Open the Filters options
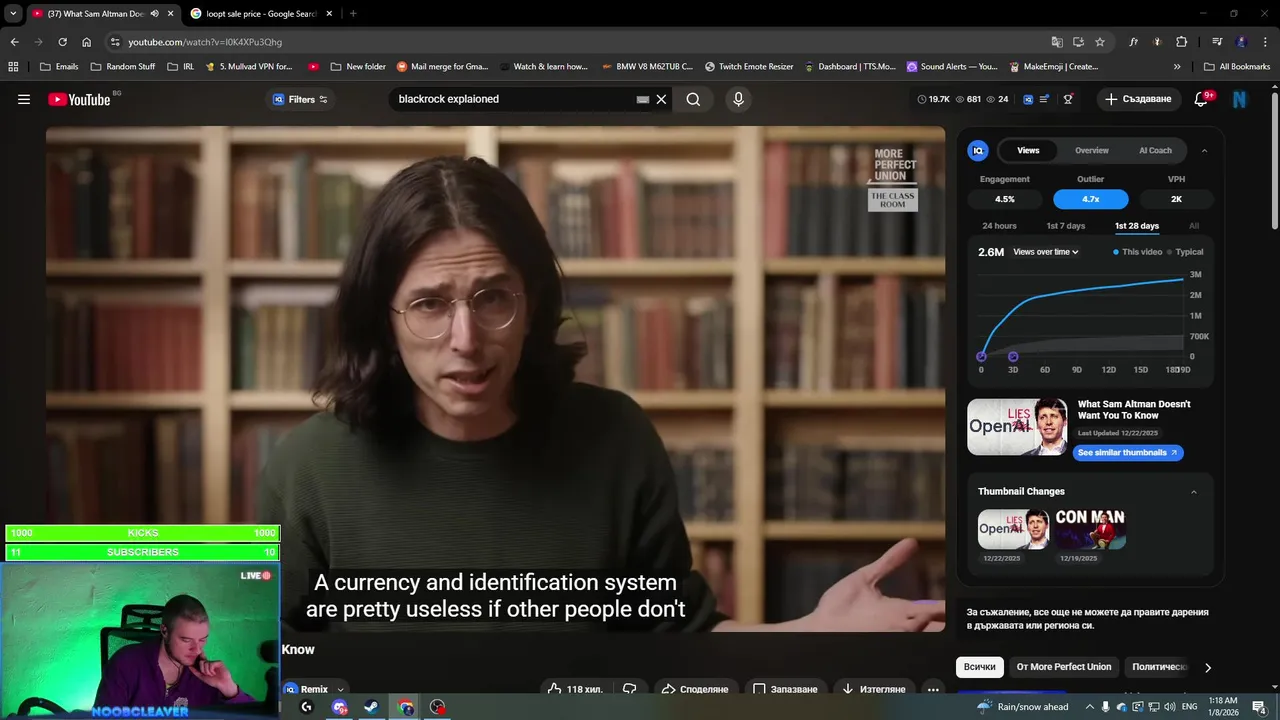This screenshot has height=720, width=1280. [300, 99]
